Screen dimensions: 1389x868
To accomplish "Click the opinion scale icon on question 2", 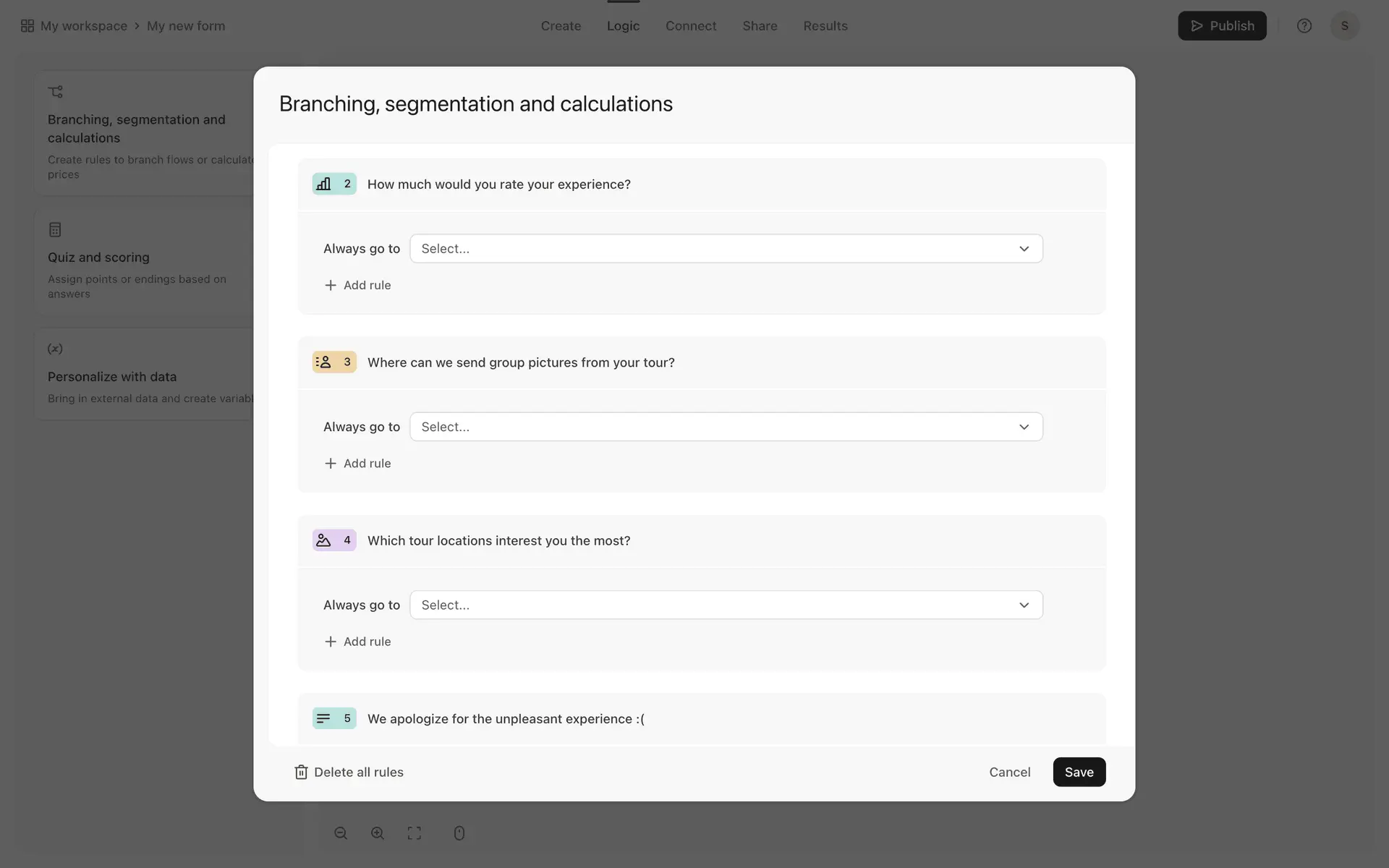I will point(323,184).
